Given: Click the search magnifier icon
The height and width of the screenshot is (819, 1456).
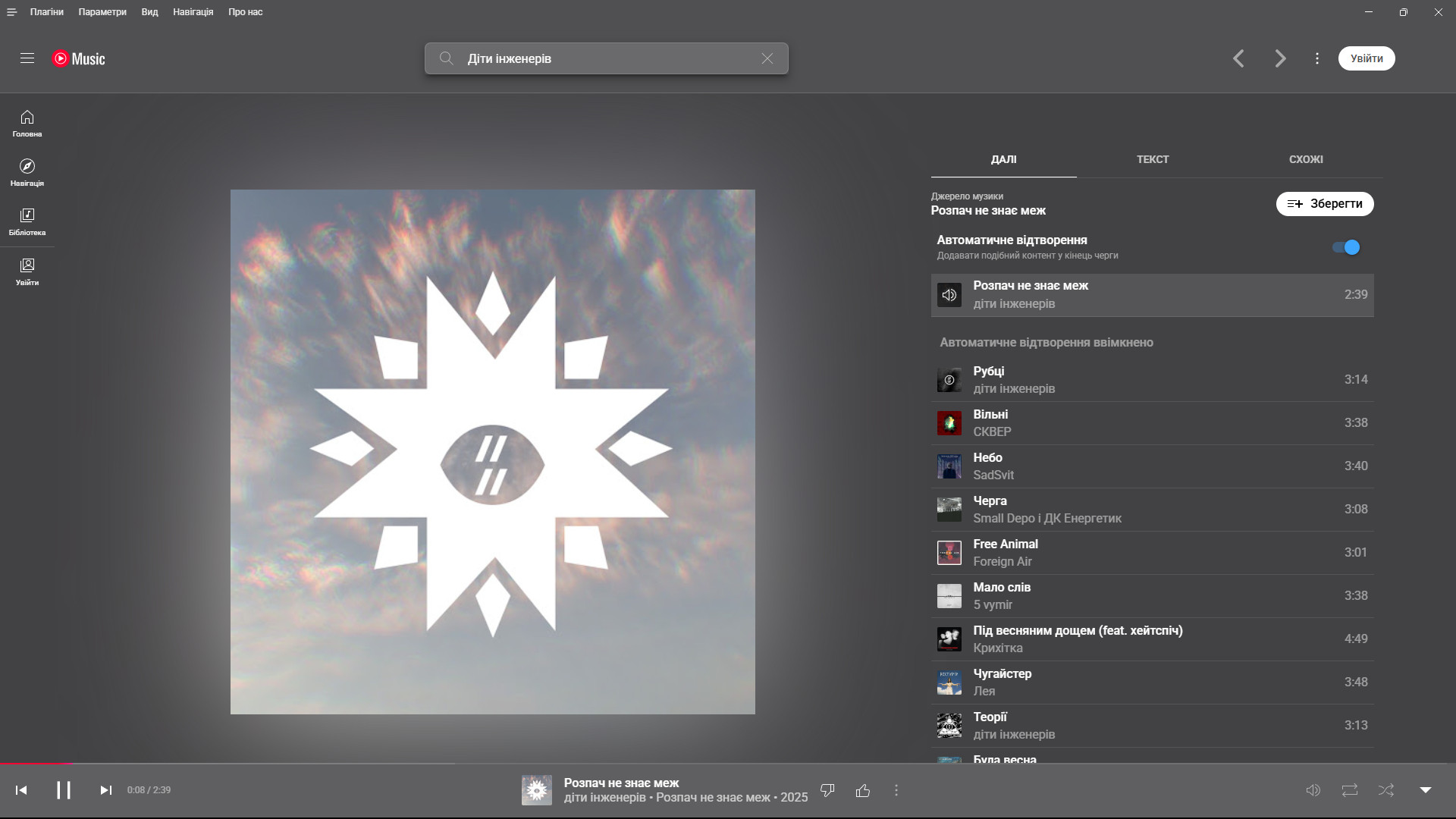Looking at the screenshot, I should point(446,58).
